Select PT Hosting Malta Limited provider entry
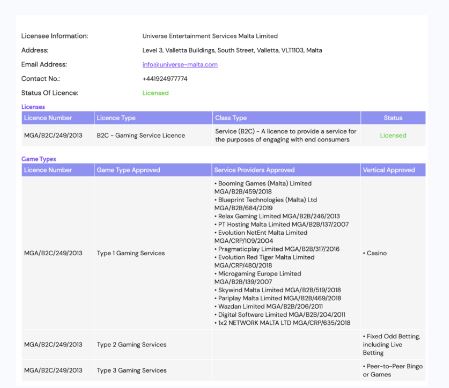The image size is (449, 388). (x=281, y=224)
